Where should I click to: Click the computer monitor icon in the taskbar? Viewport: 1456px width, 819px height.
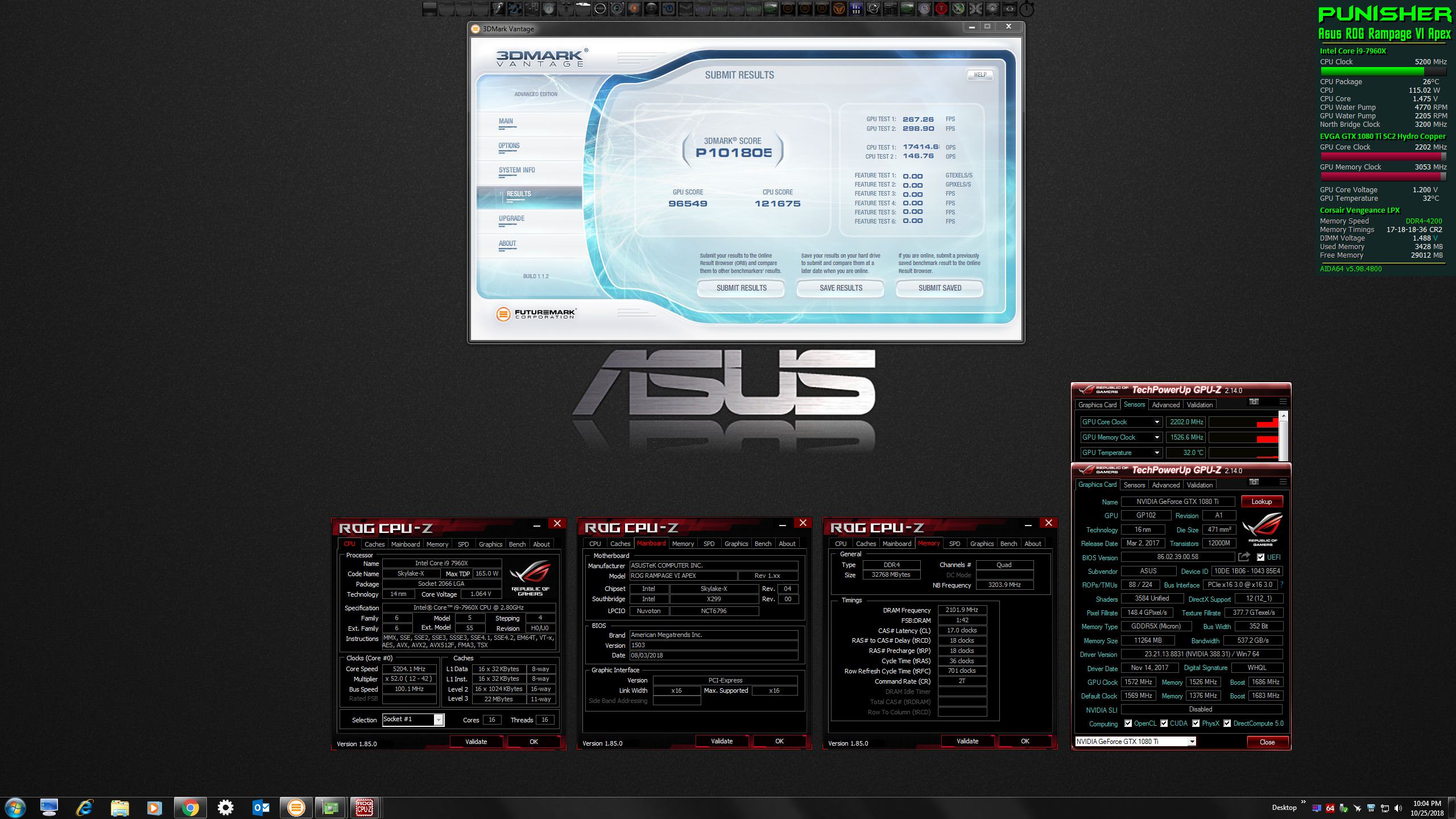pyautogui.click(x=49, y=808)
